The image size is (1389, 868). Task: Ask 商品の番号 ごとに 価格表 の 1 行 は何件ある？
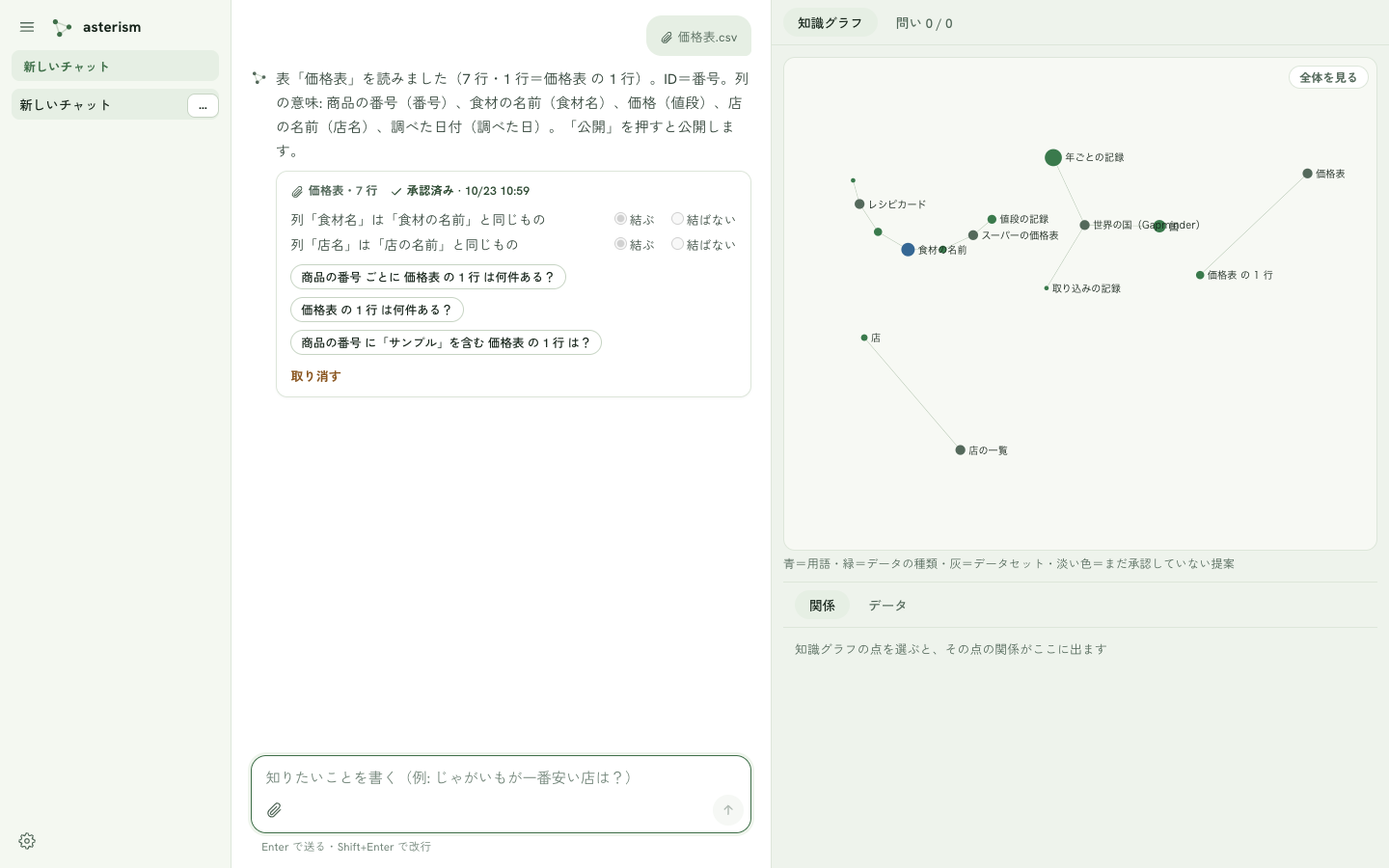click(428, 277)
